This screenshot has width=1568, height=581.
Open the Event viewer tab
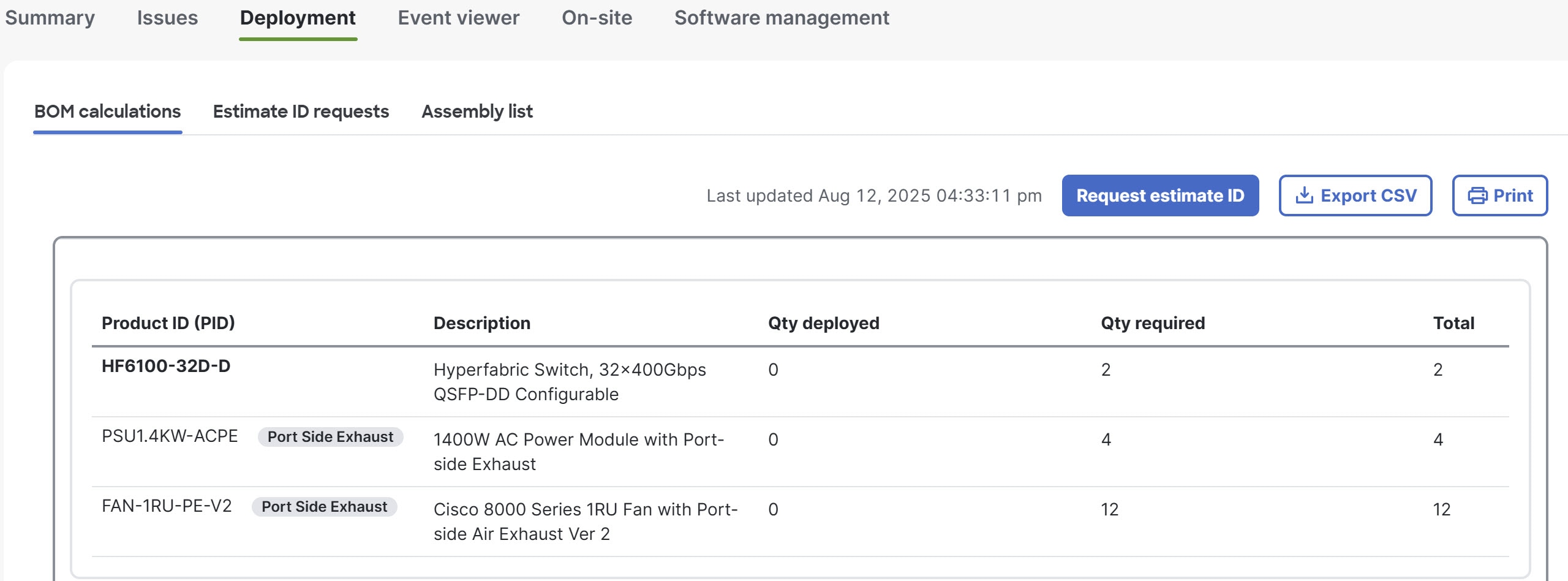pyautogui.click(x=458, y=18)
